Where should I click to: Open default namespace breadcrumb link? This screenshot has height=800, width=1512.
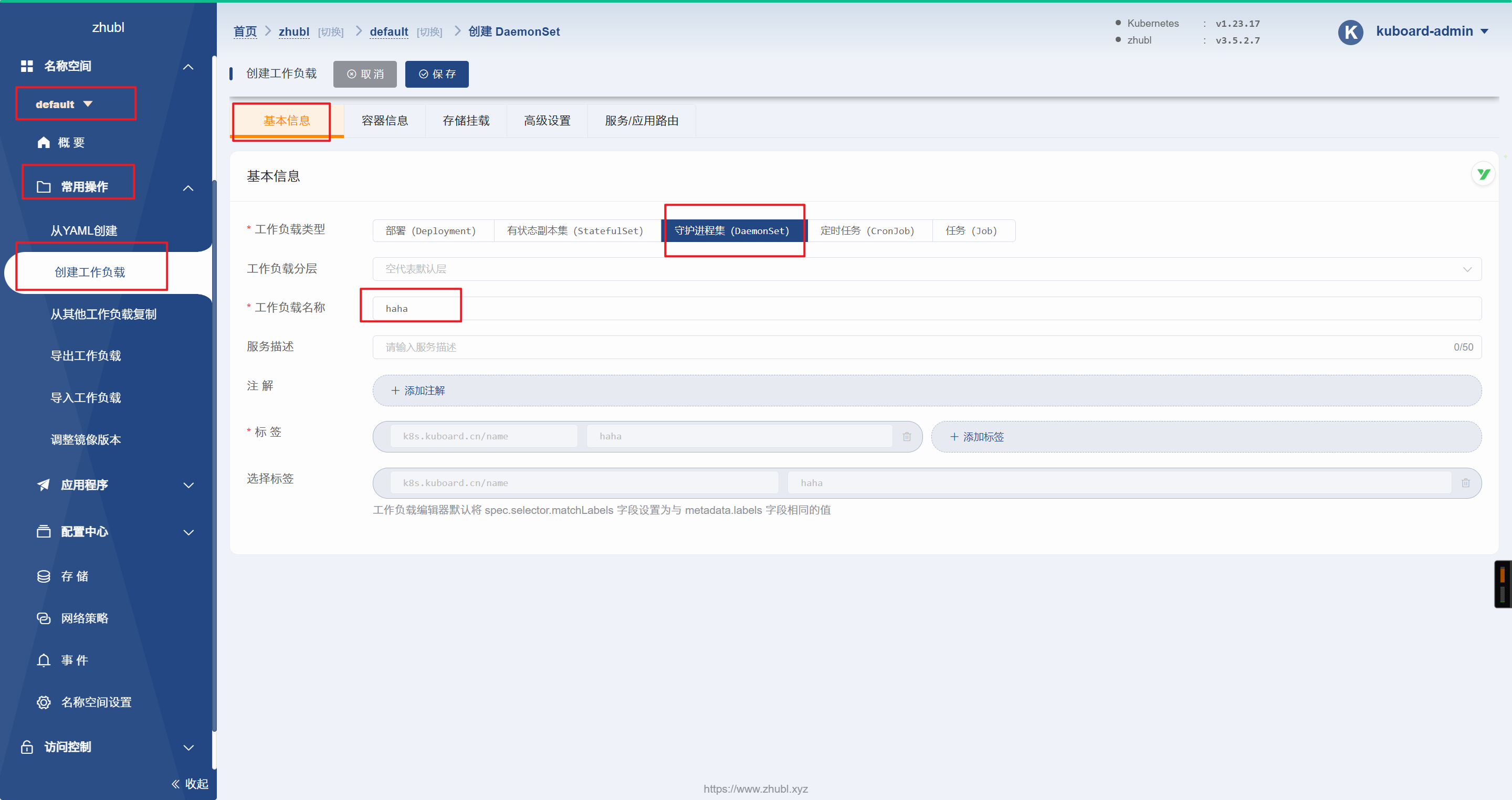coord(388,31)
